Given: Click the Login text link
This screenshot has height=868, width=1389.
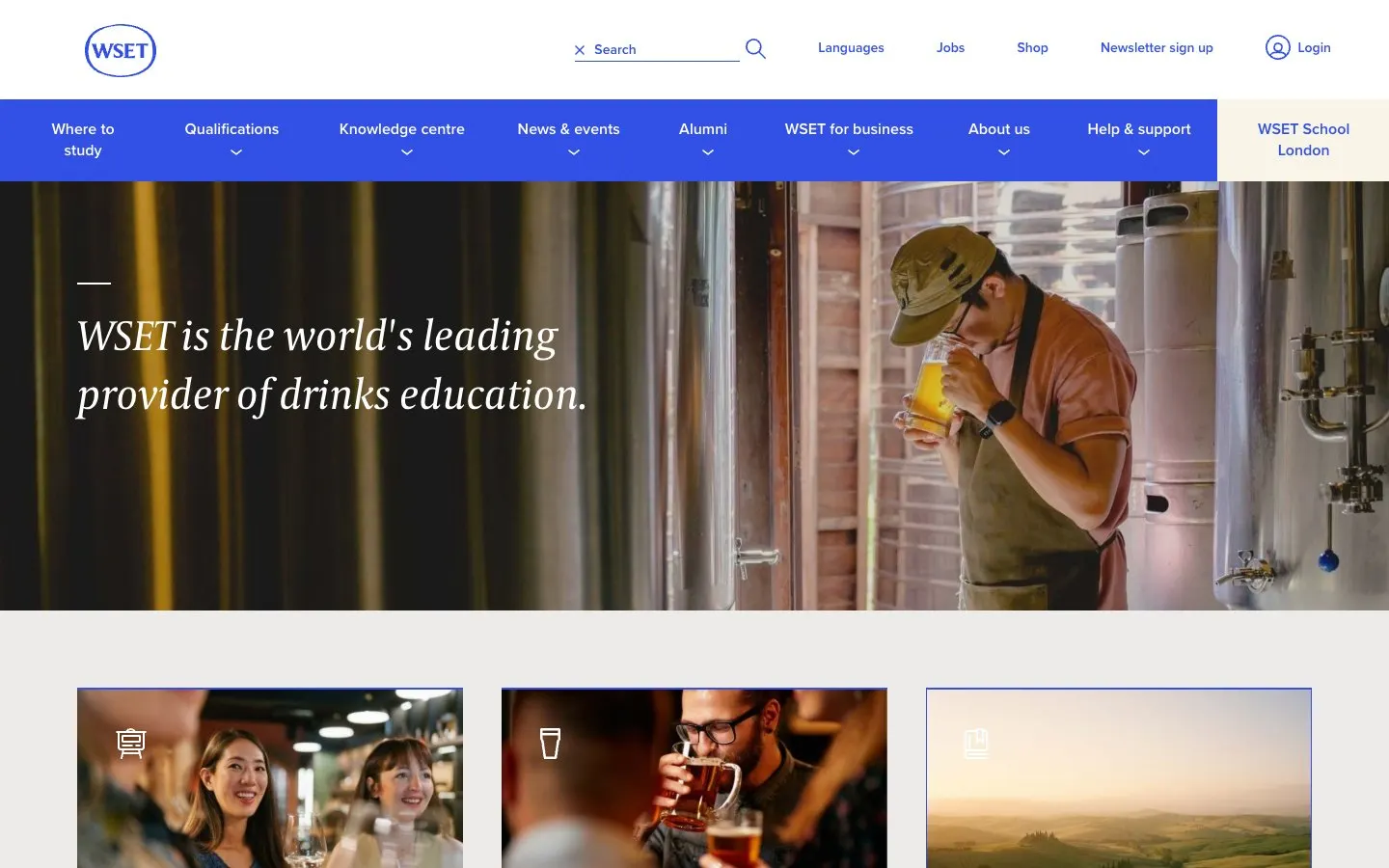Looking at the screenshot, I should tap(1314, 47).
